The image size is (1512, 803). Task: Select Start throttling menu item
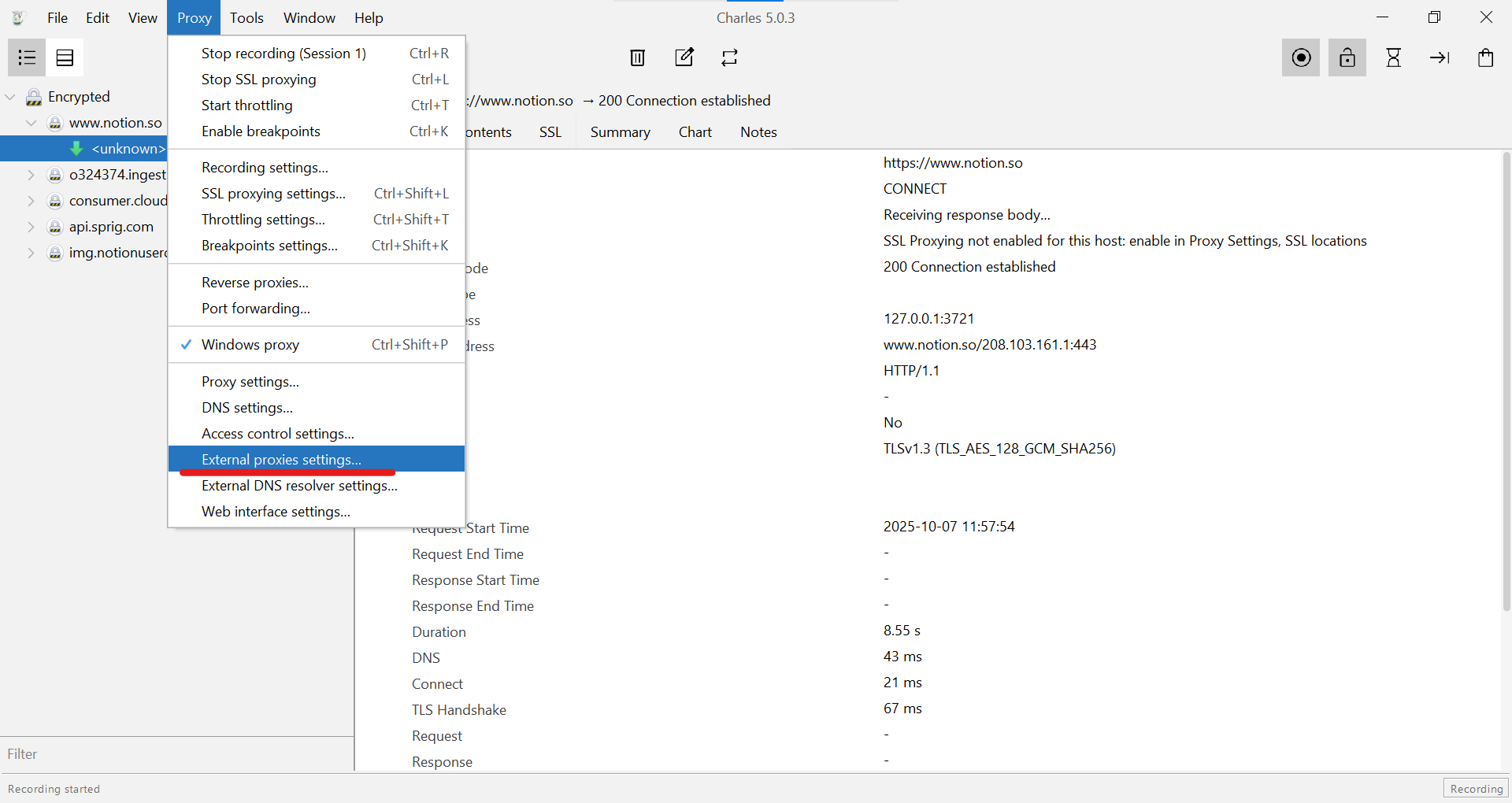pos(246,105)
